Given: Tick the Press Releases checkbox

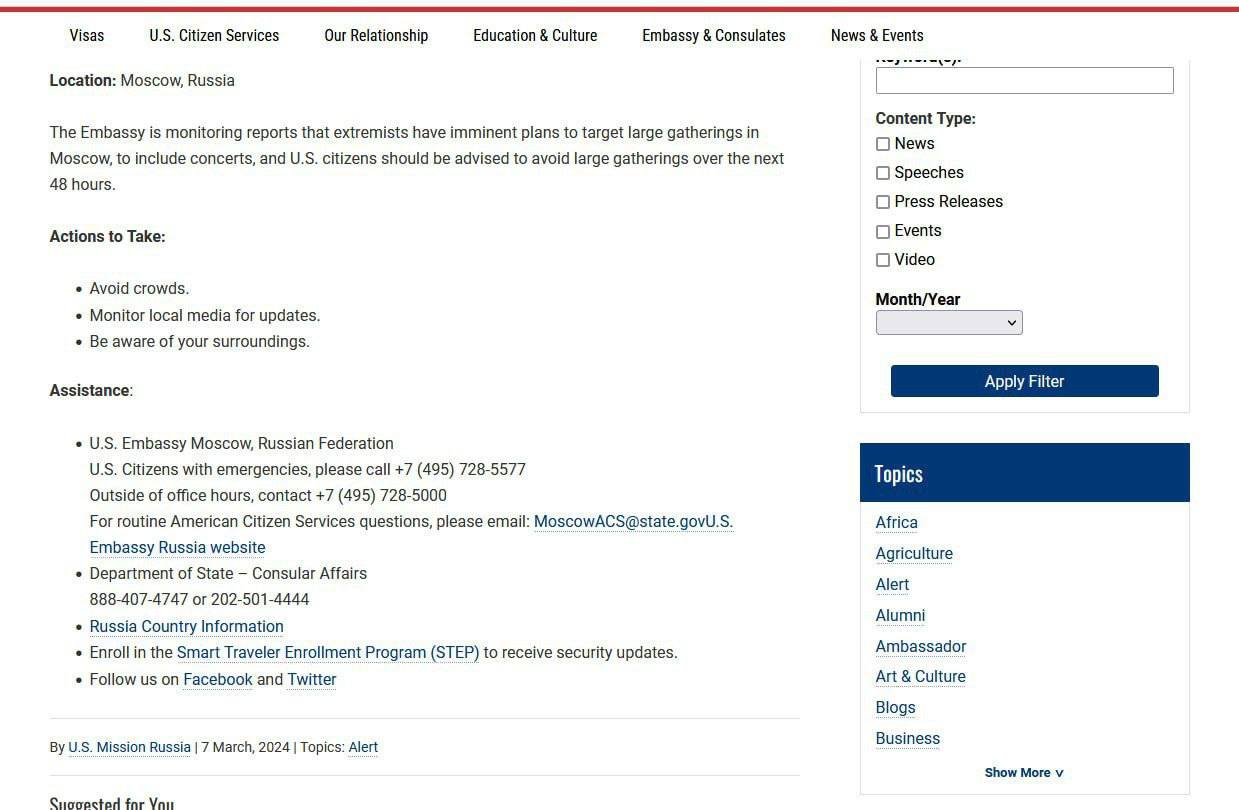Looking at the screenshot, I should point(882,202).
